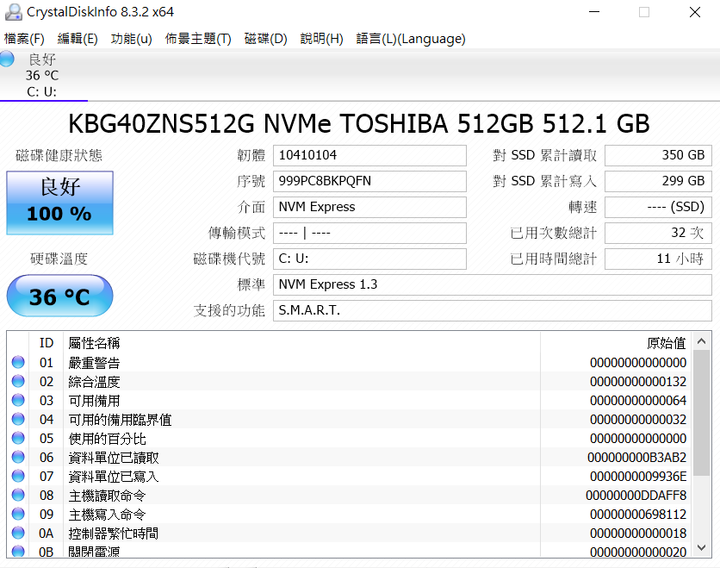720x568 pixels.
Task: Click status orb for attribute 08 主機讀取命令
Action: pos(18,495)
